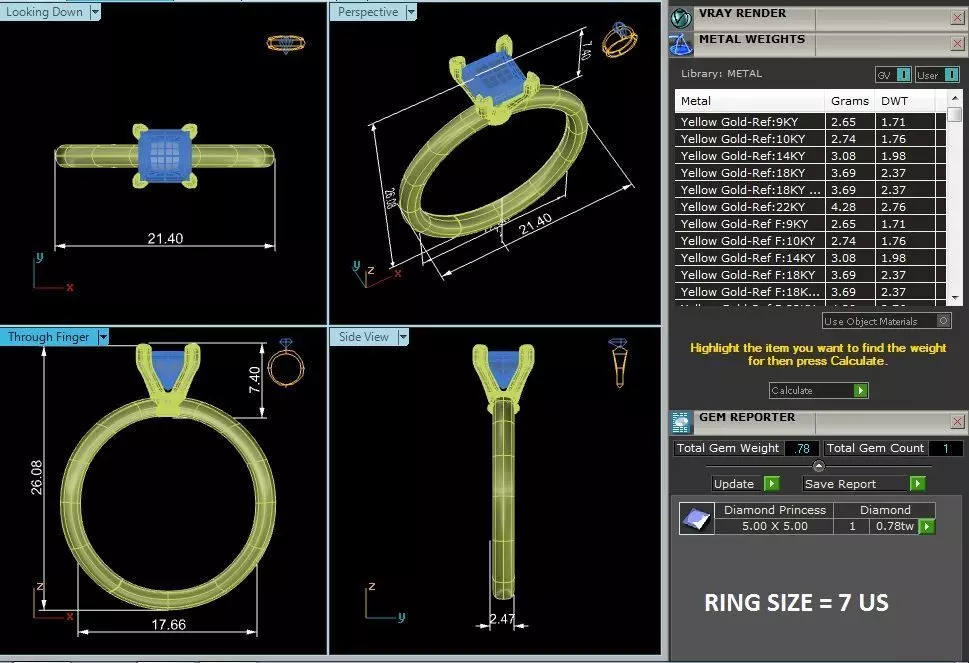
Task: Click the Save Report button
Action: click(864, 484)
